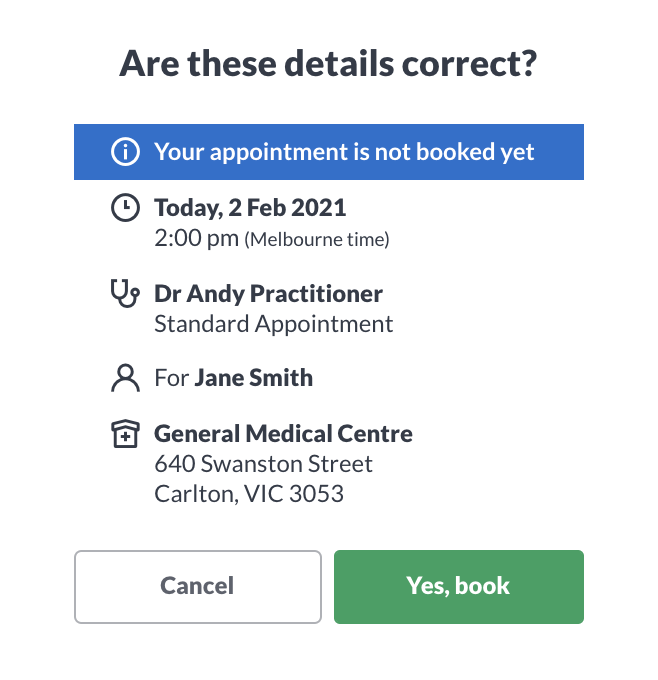Click the medical centre building icon
The width and height of the screenshot is (658, 680).
click(125, 434)
